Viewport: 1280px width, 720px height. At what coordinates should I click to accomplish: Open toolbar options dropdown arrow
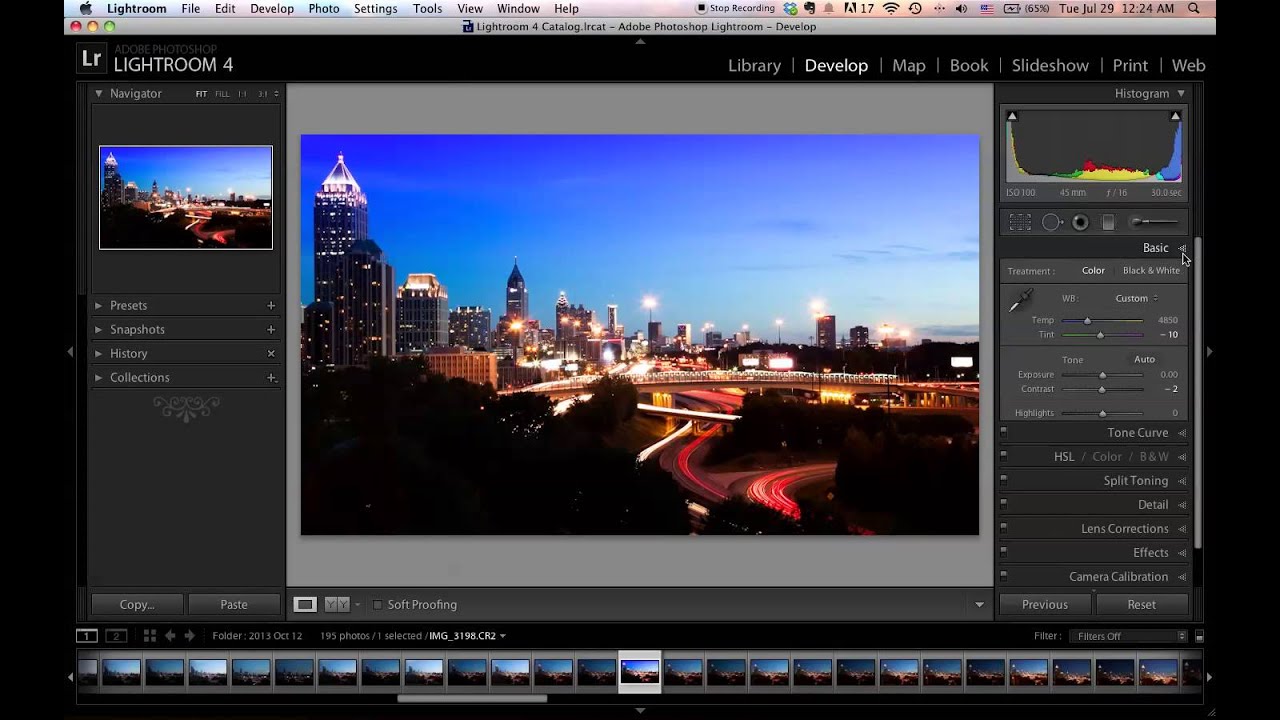pos(980,605)
